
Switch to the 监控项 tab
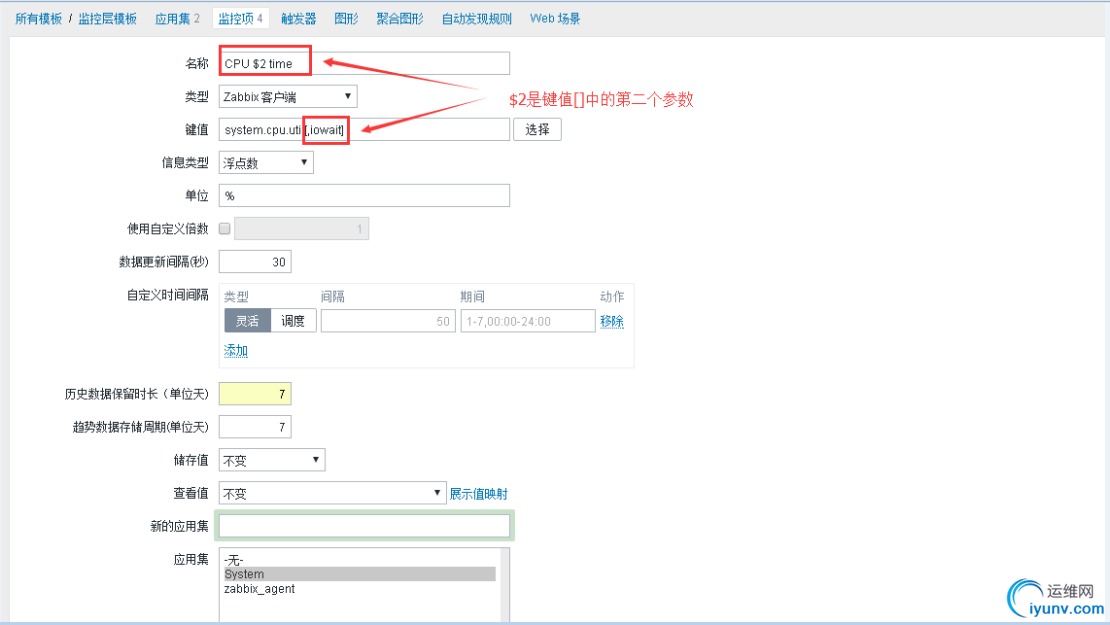[x=241, y=18]
